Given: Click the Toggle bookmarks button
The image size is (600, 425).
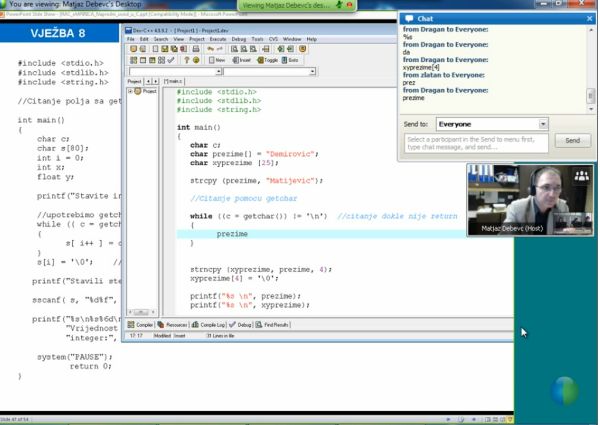Looking at the screenshot, I should tap(268, 60).
